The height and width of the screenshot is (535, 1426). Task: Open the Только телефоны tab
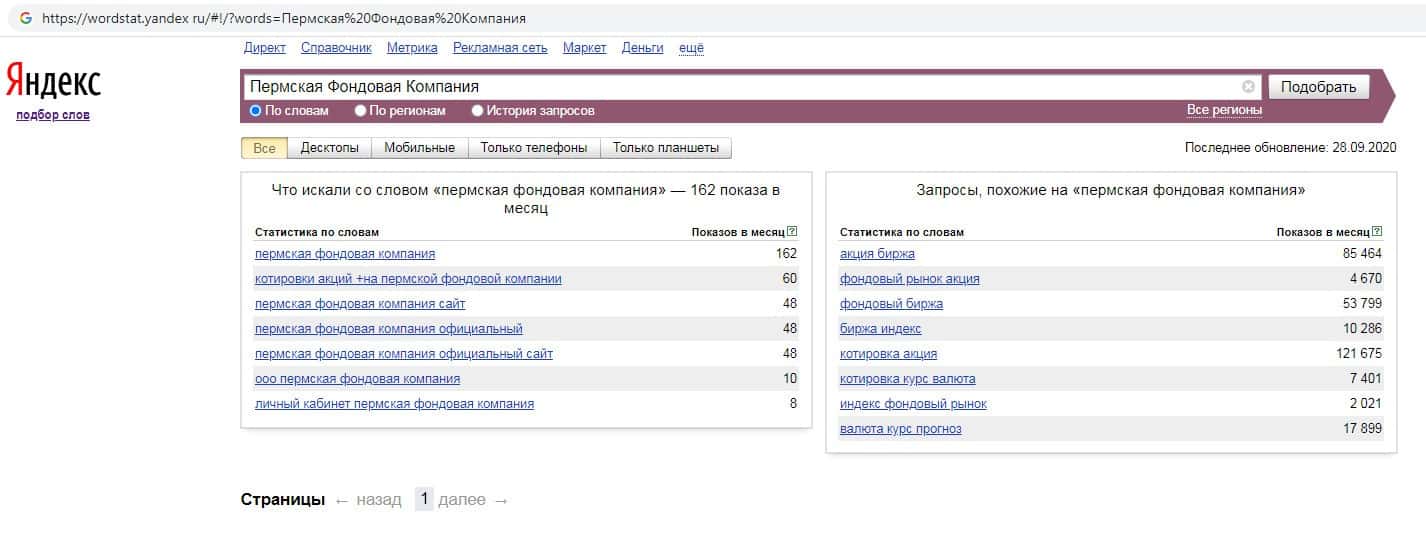tap(533, 148)
